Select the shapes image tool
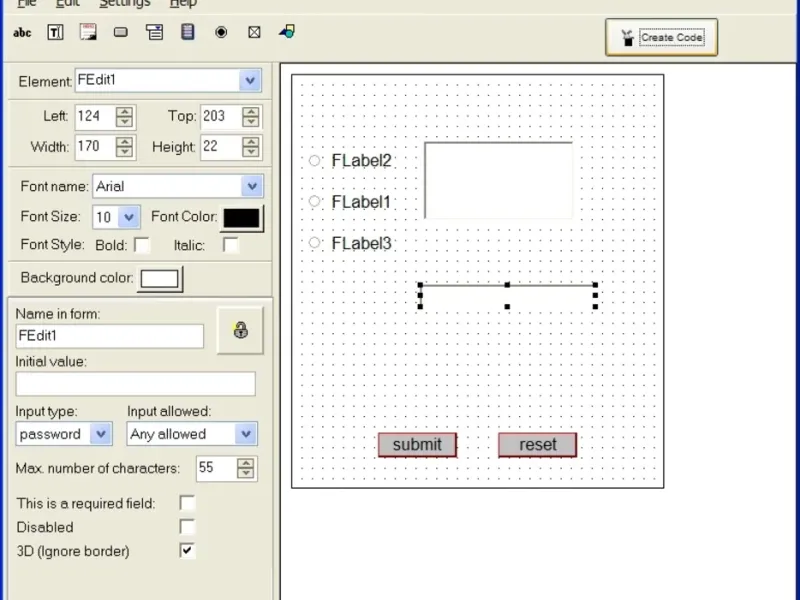 pos(287,32)
